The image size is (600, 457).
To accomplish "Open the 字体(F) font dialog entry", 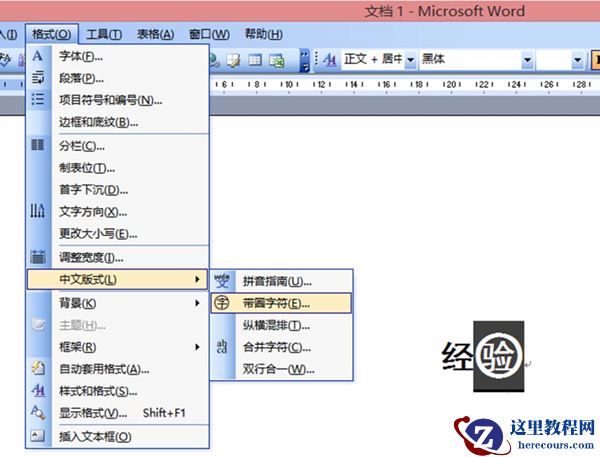I will (x=117, y=56).
